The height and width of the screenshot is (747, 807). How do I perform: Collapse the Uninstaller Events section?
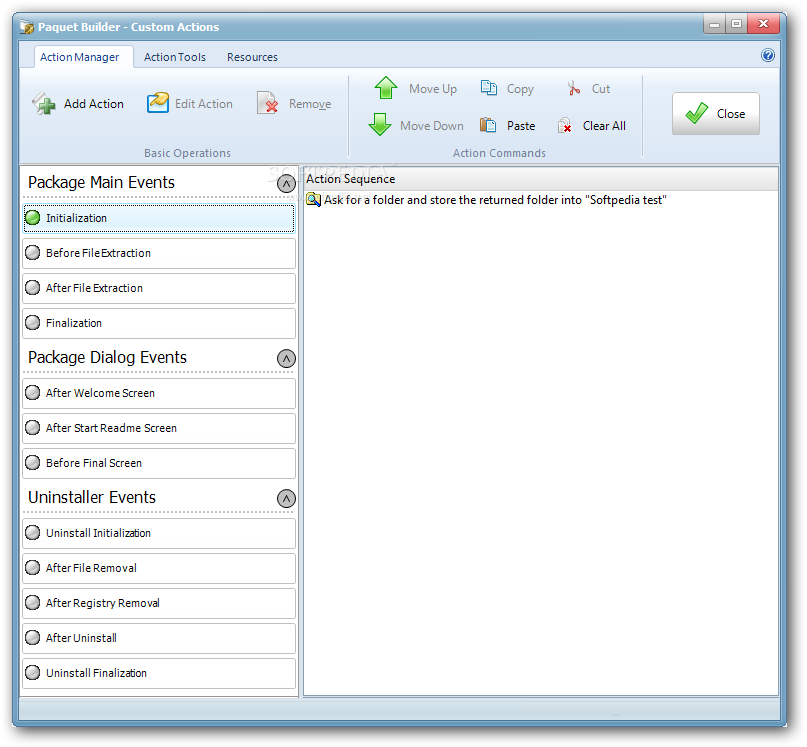286,498
